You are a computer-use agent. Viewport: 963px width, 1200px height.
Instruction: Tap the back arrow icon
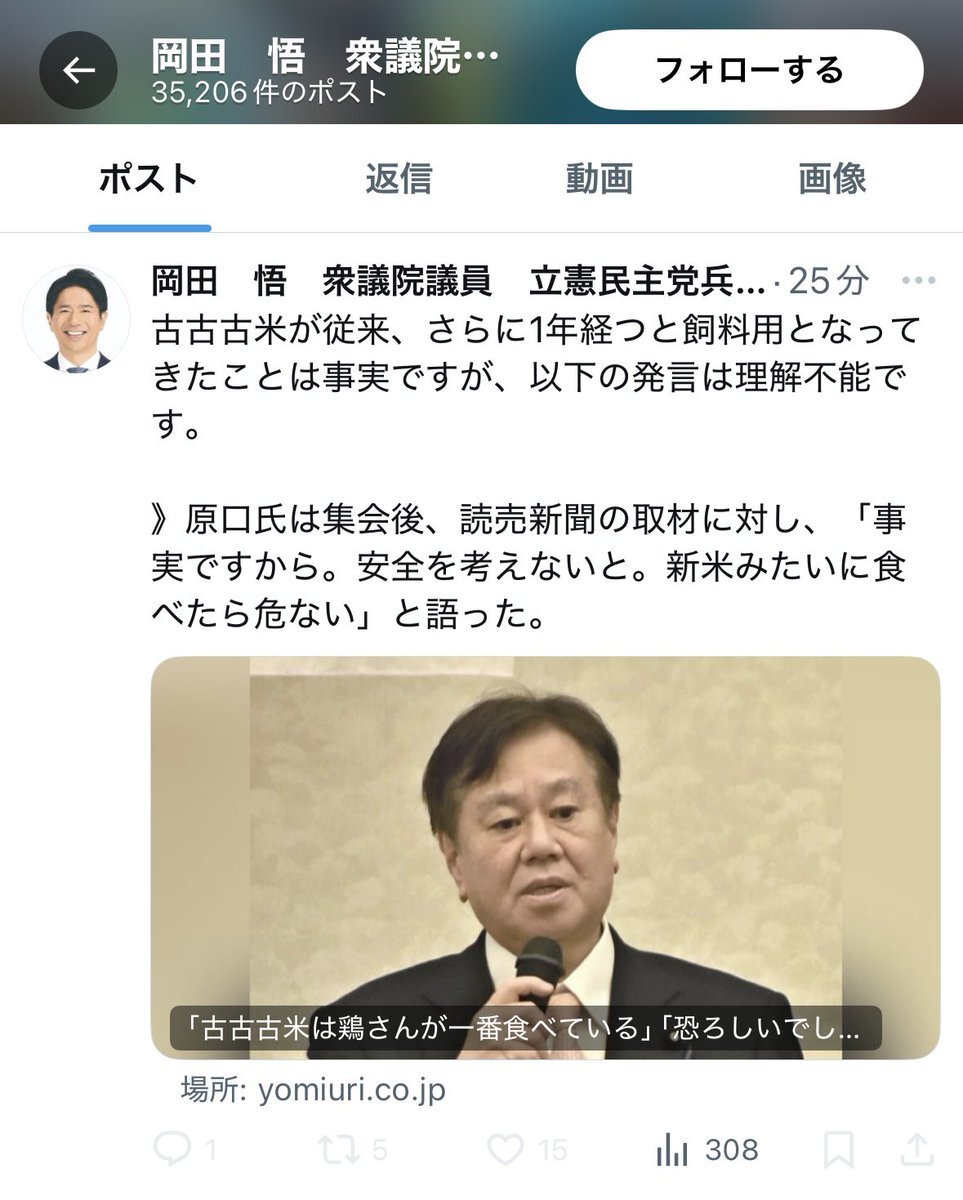click(x=79, y=70)
